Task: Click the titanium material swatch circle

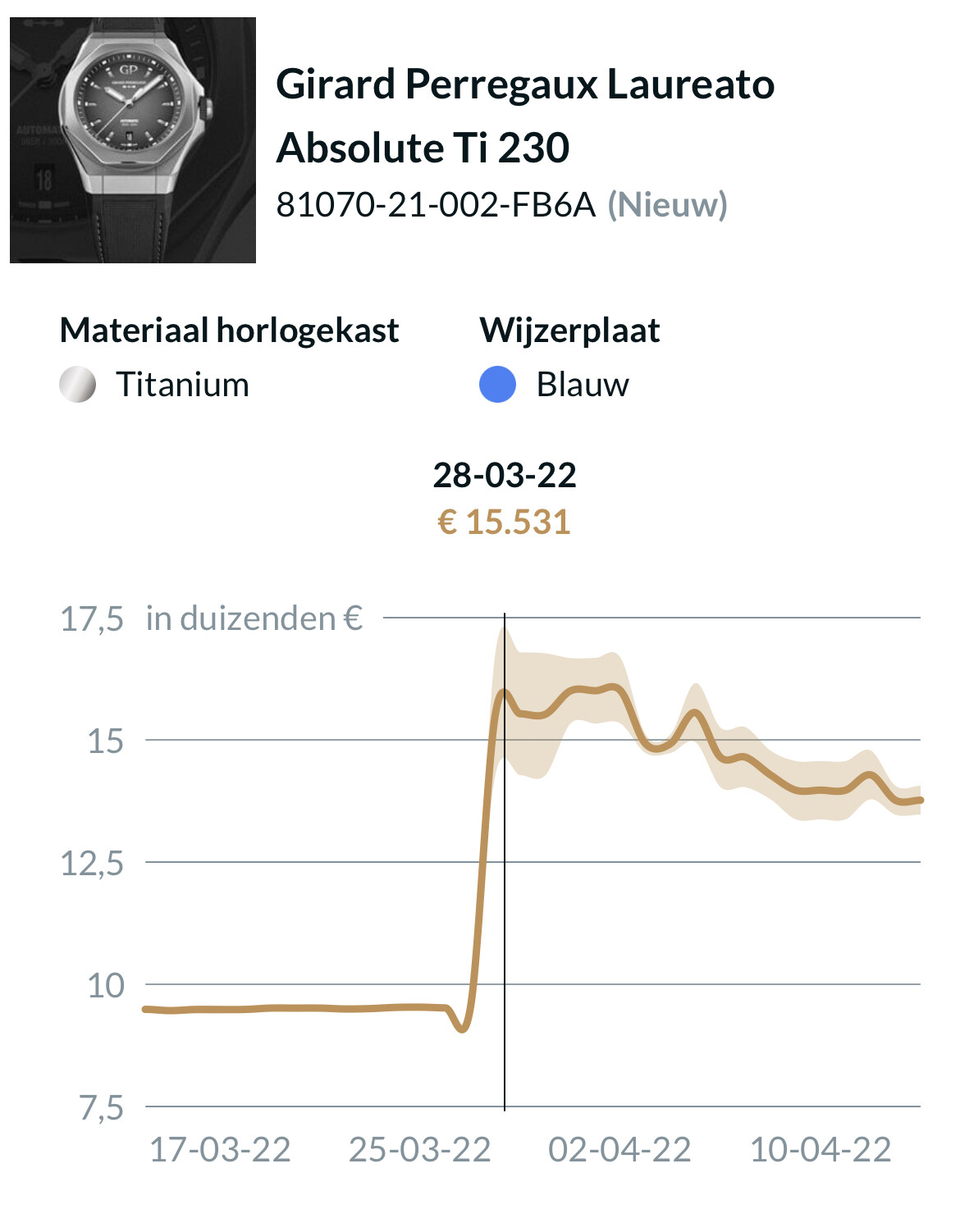Action: point(78,385)
